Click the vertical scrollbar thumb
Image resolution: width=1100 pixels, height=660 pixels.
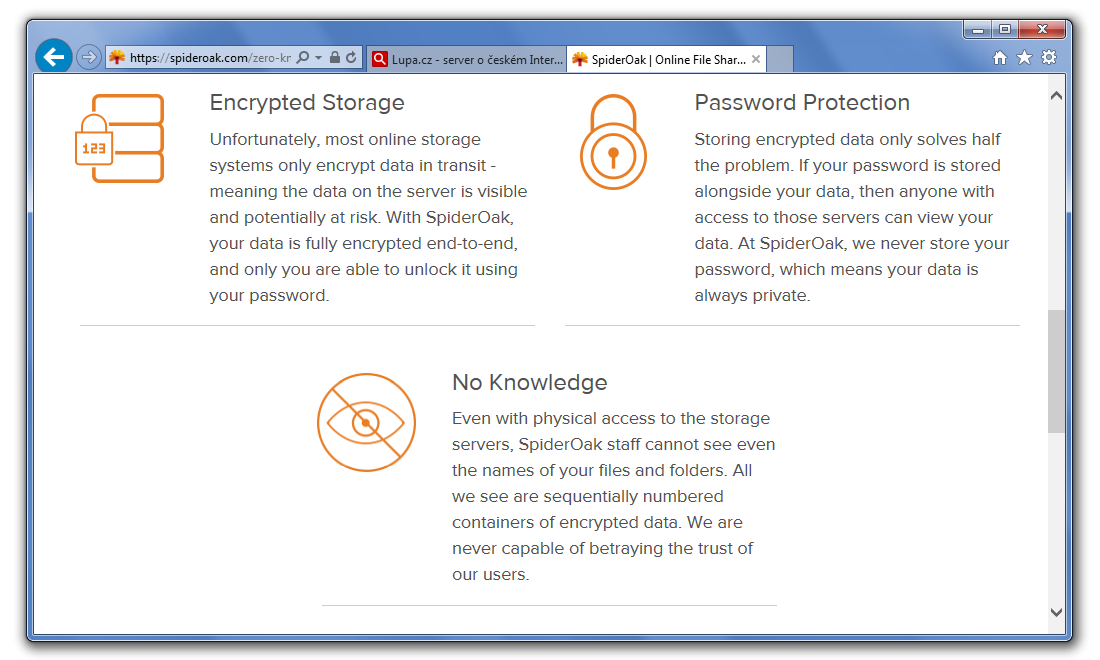pos(1056,370)
